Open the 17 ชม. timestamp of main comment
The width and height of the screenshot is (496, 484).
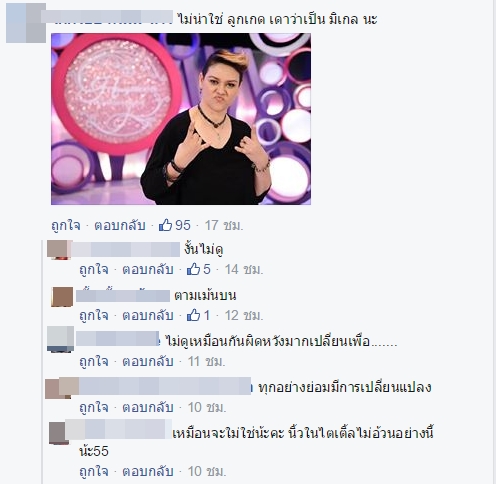[x=224, y=226]
